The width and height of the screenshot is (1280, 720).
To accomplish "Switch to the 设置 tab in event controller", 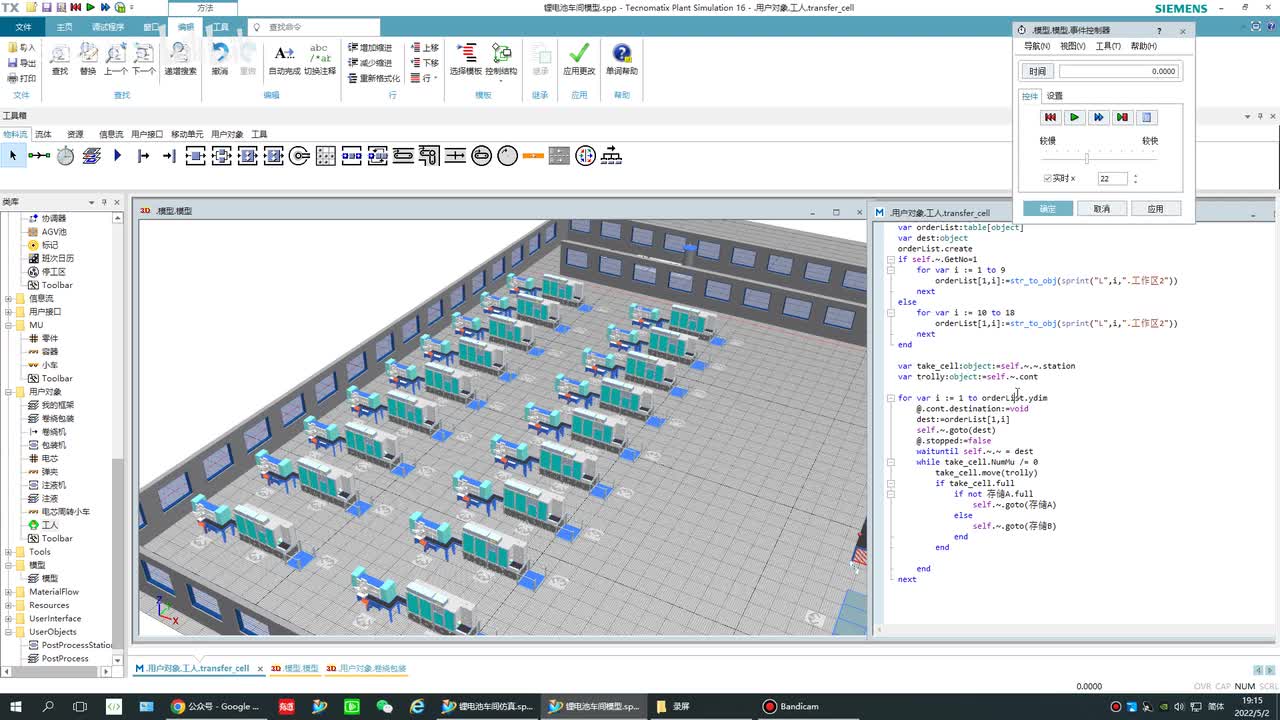I will pyautogui.click(x=1055, y=96).
